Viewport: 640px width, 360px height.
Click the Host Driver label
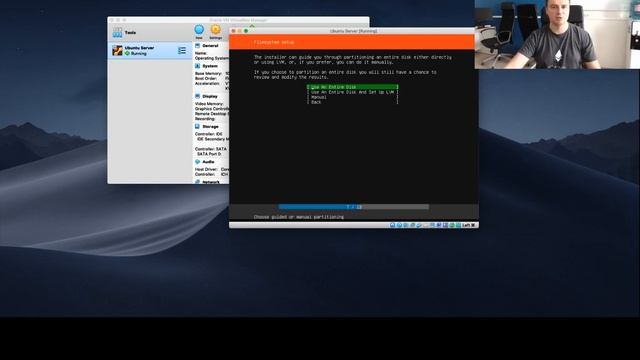207,169
